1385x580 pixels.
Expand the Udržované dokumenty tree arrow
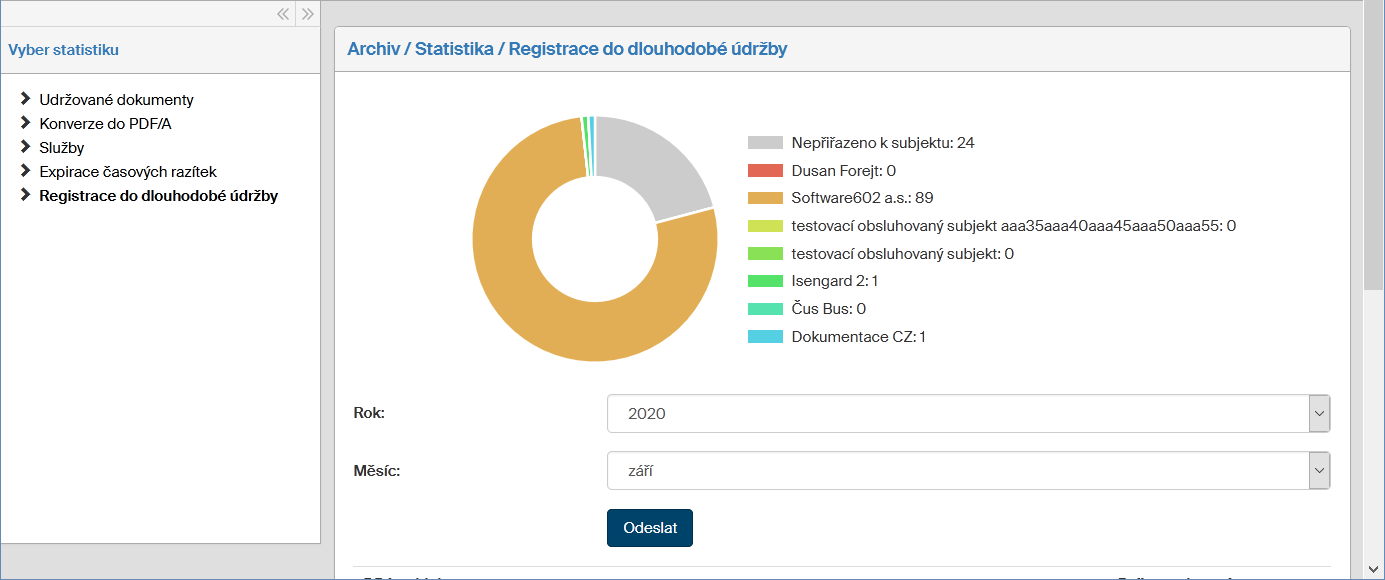25,99
